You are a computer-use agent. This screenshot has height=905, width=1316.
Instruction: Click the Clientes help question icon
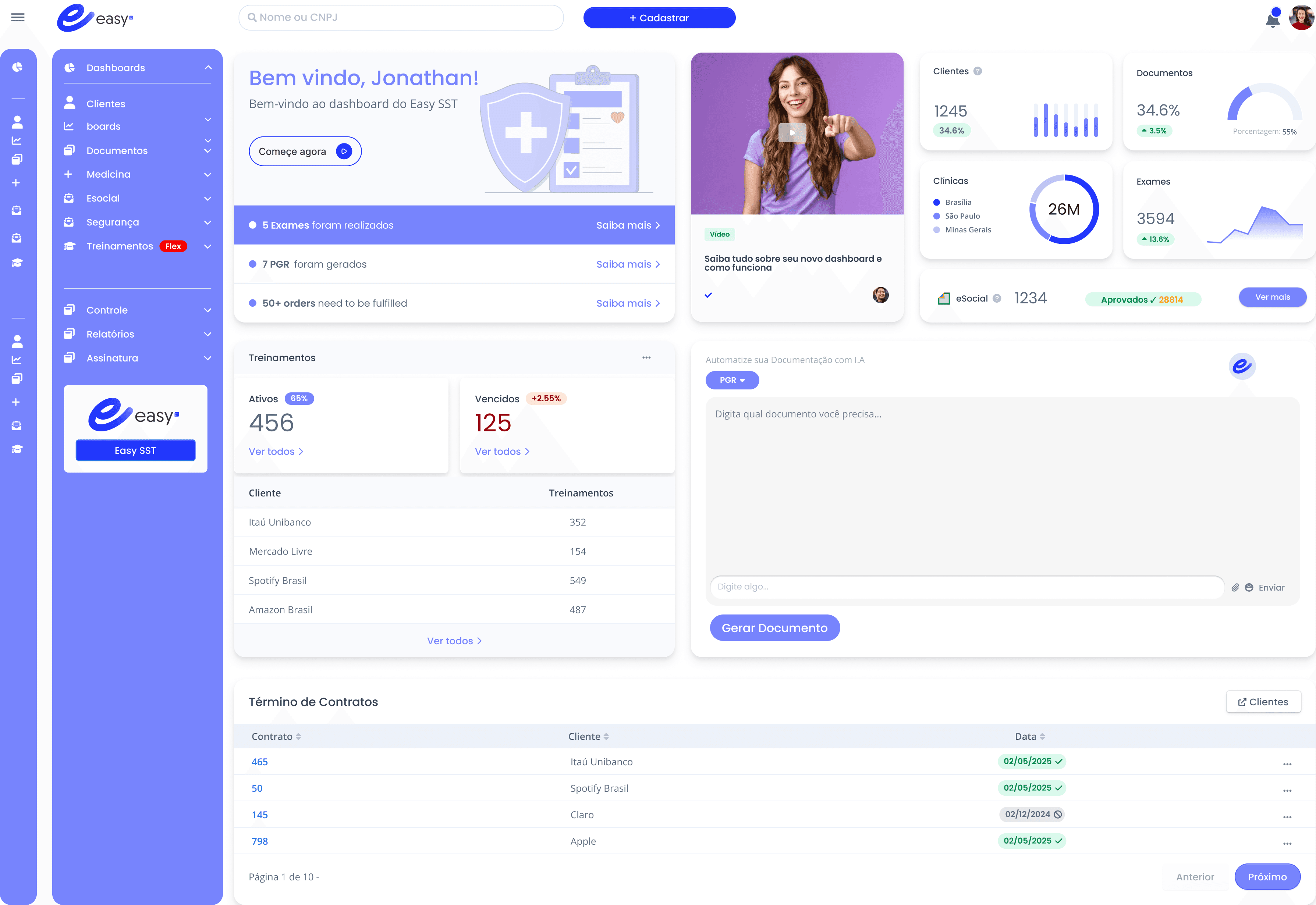[978, 71]
